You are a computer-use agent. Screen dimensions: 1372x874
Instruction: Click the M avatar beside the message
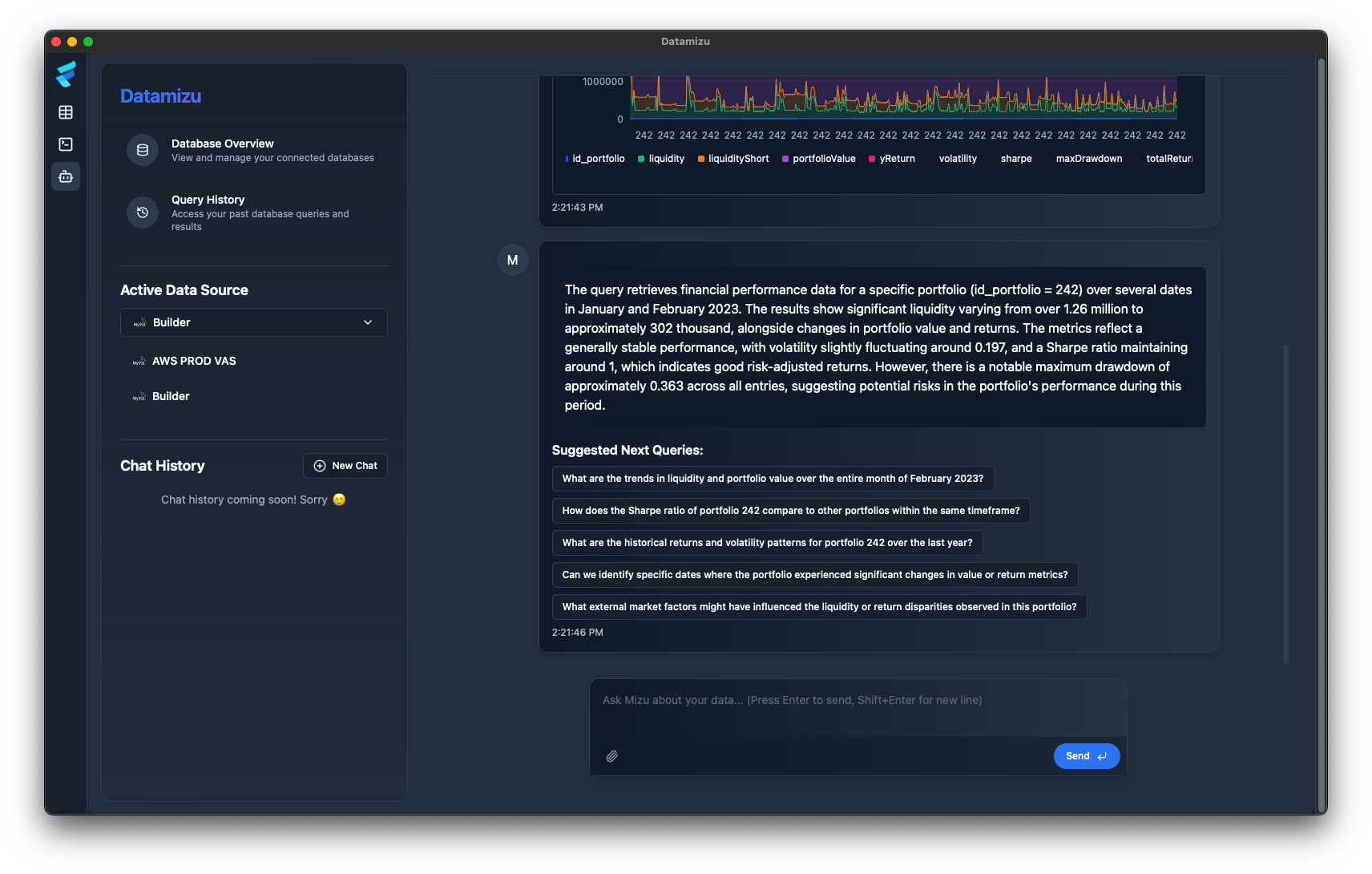pyautogui.click(x=513, y=260)
